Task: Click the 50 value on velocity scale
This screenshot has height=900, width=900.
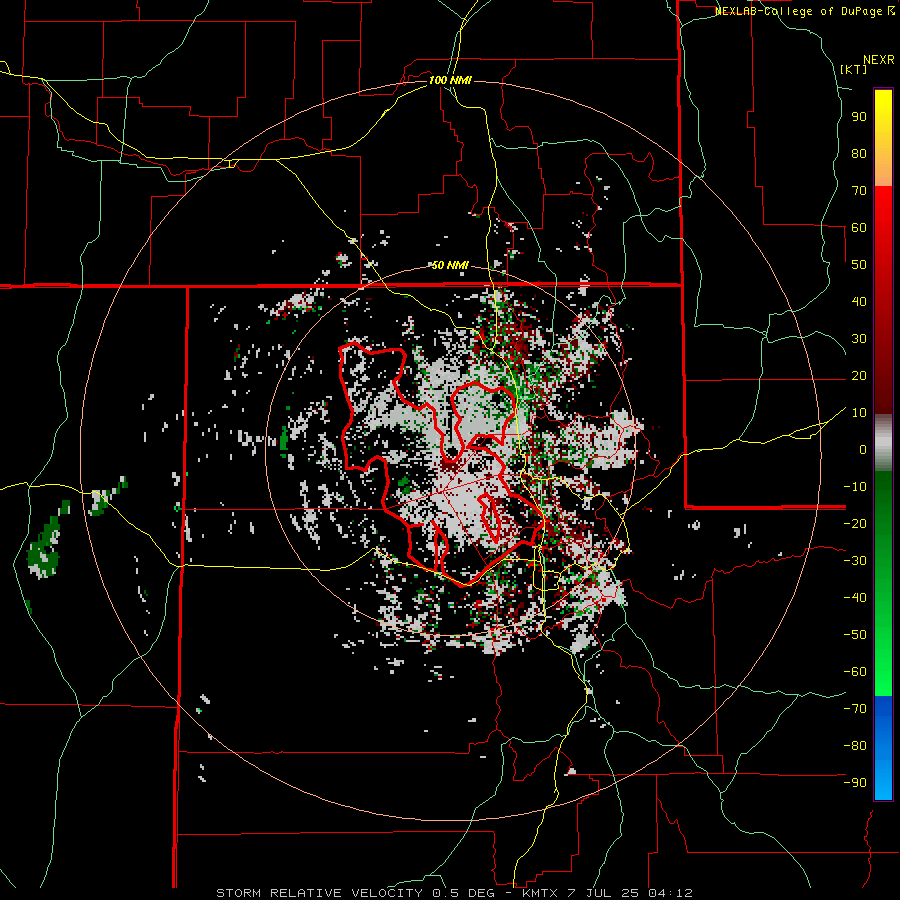Action: point(859,265)
